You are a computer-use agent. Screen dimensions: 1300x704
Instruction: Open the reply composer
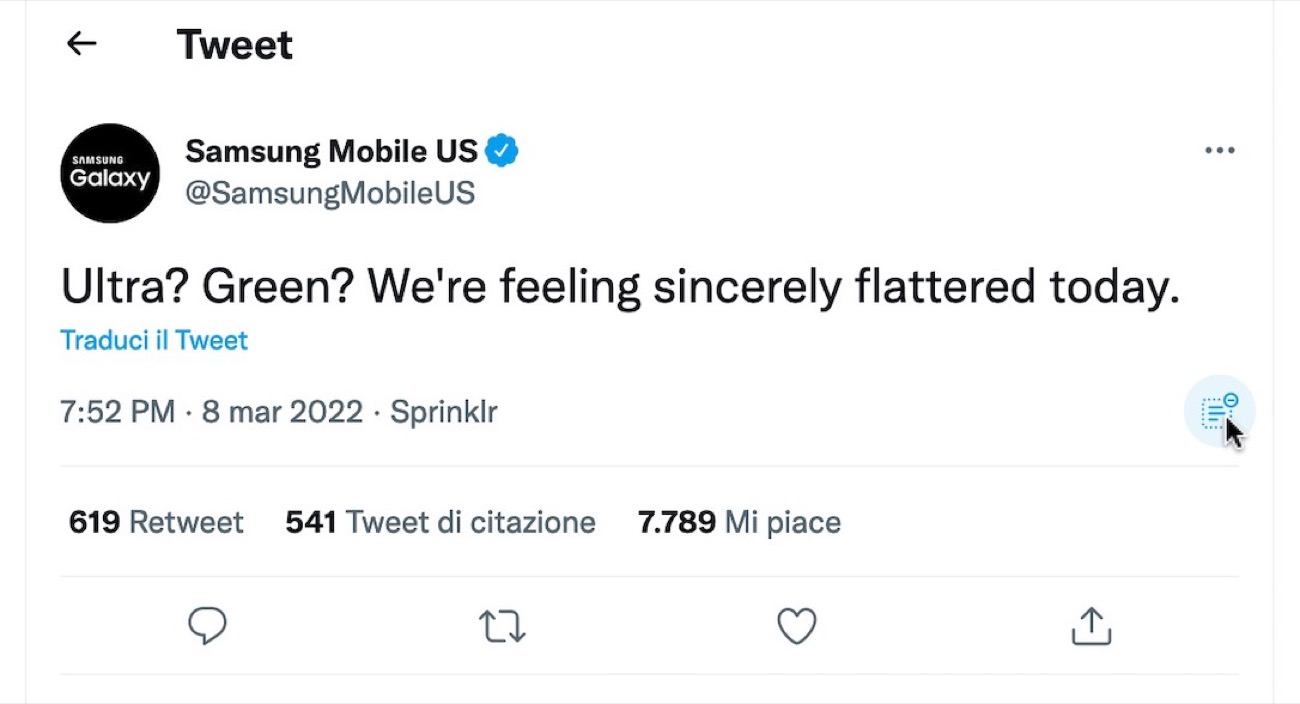(208, 625)
